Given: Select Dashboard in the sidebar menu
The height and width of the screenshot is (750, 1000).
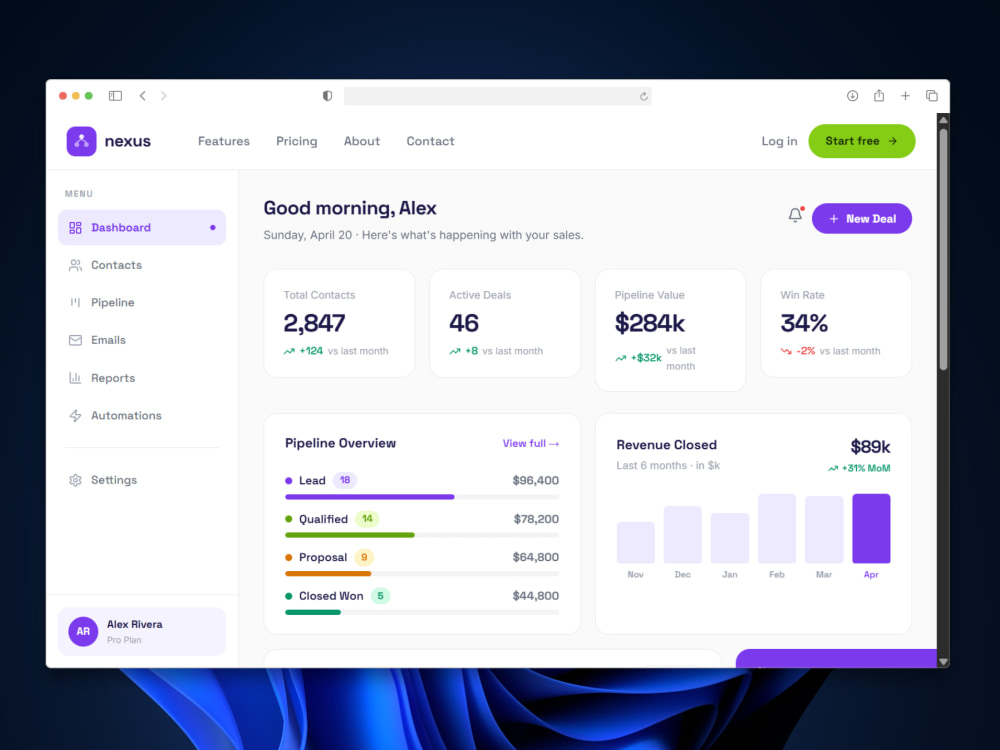Looking at the screenshot, I should click(x=142, y=228).
